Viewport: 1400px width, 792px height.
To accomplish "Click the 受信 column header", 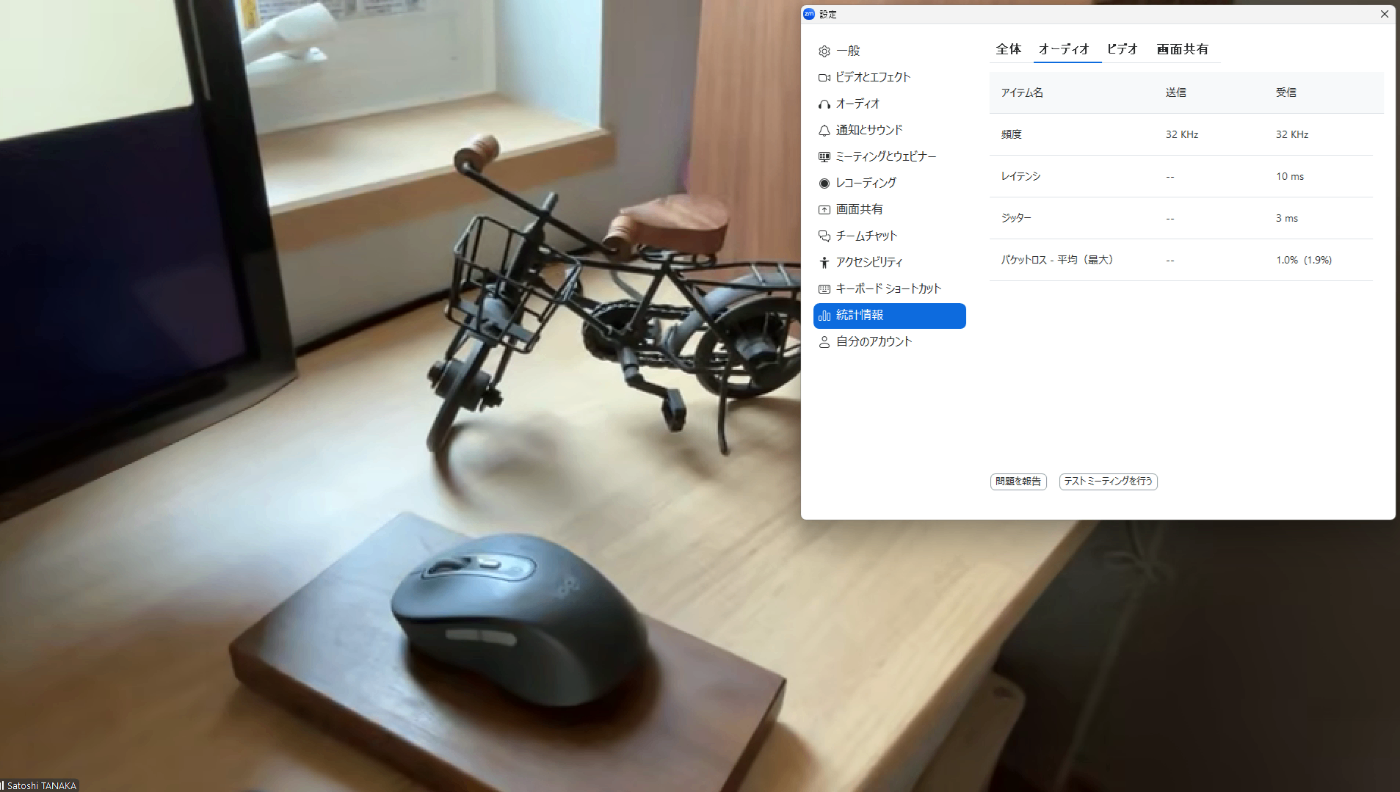I will pos(1286,93).
